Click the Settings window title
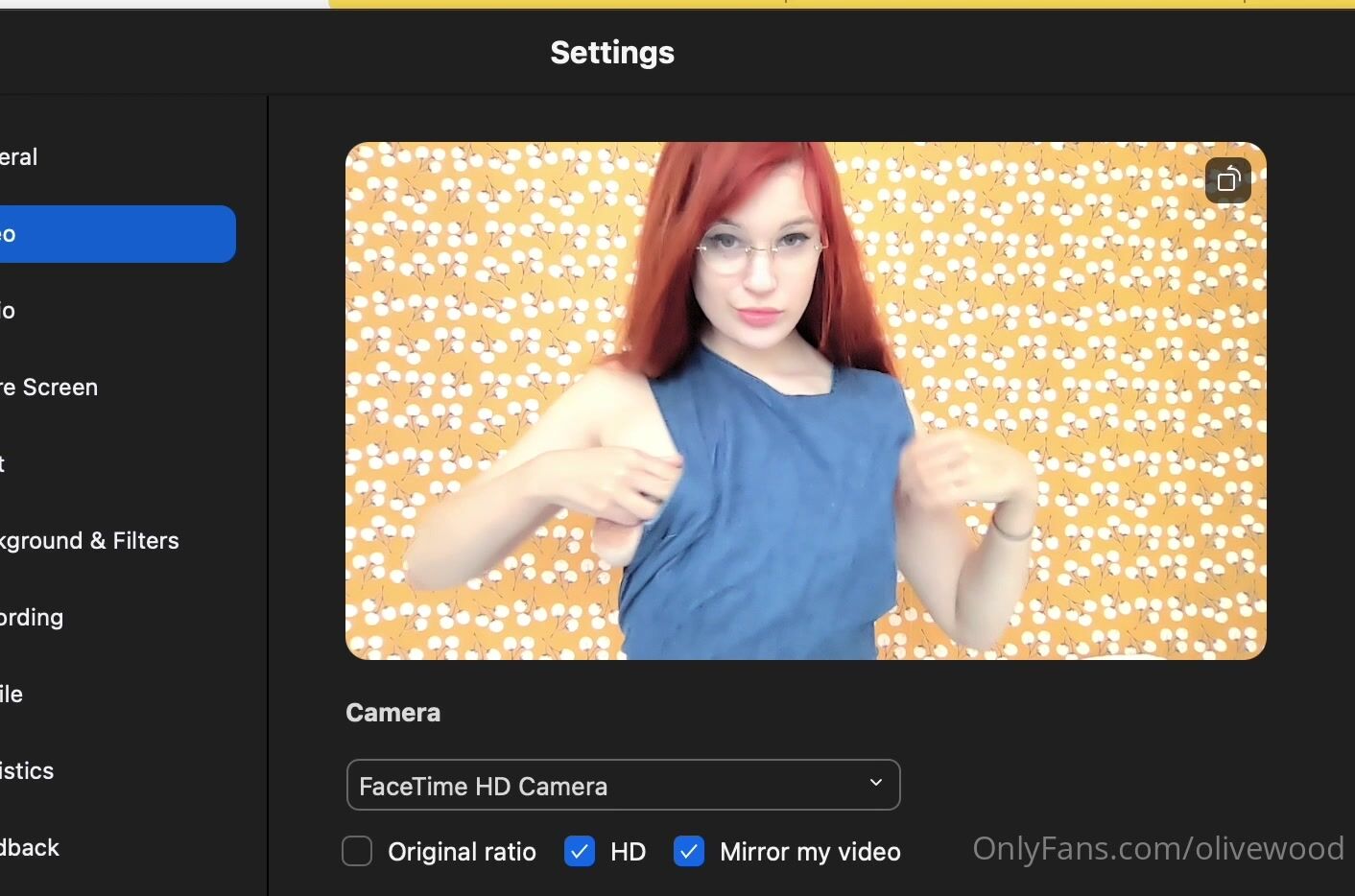 click(612, 53)
